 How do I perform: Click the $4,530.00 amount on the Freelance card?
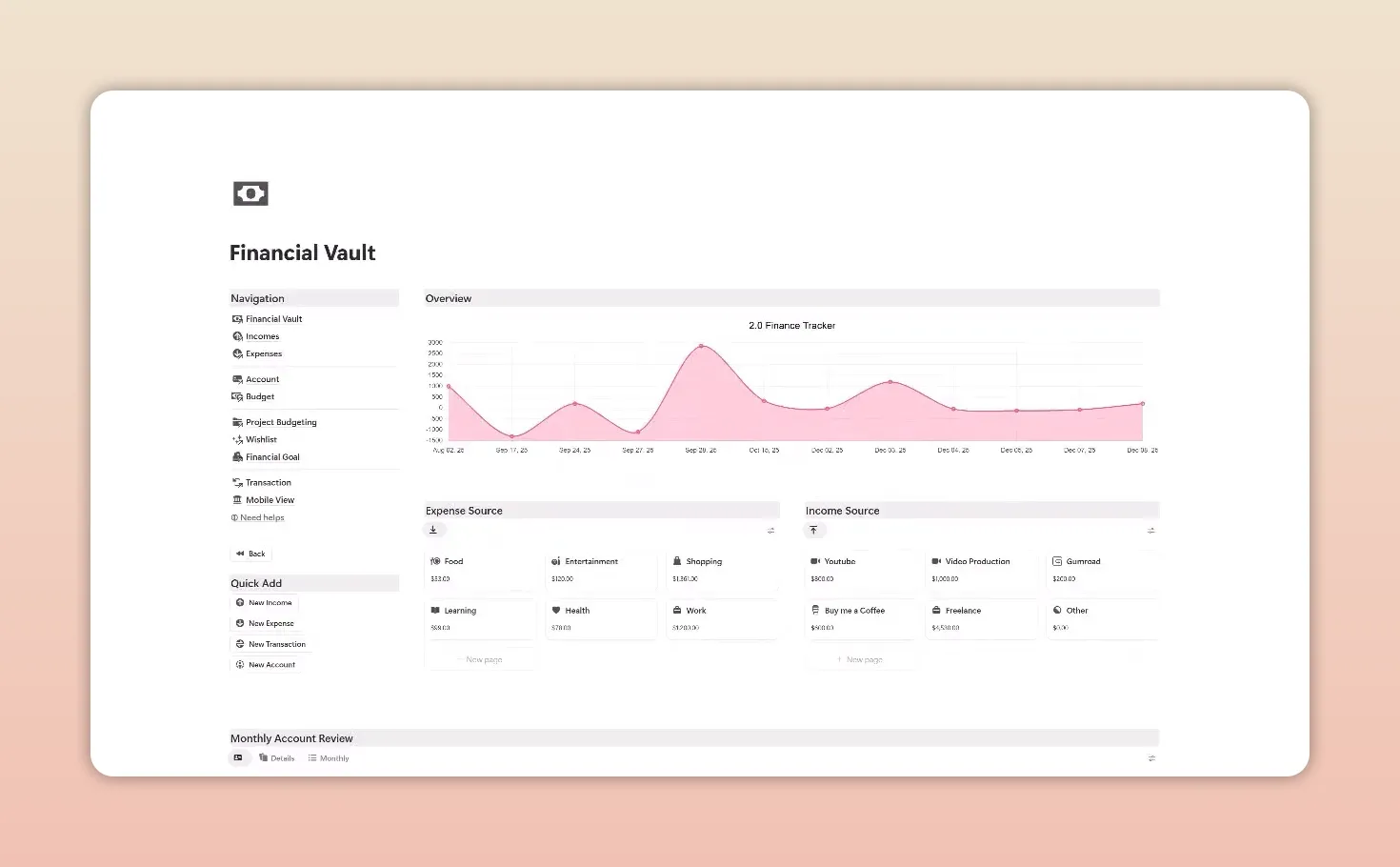pyautogui.click(x=946, y=628)
